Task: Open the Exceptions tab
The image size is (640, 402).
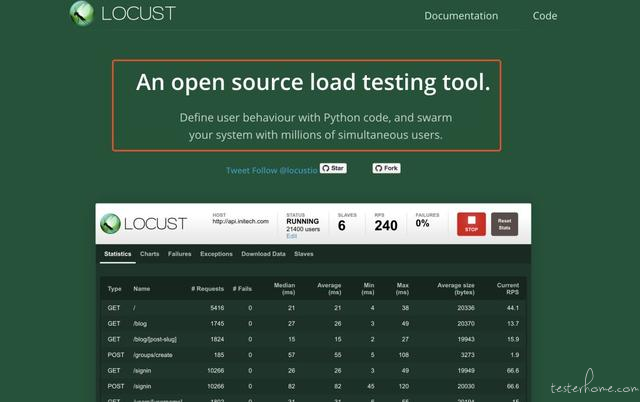Action: click(216, 254)
